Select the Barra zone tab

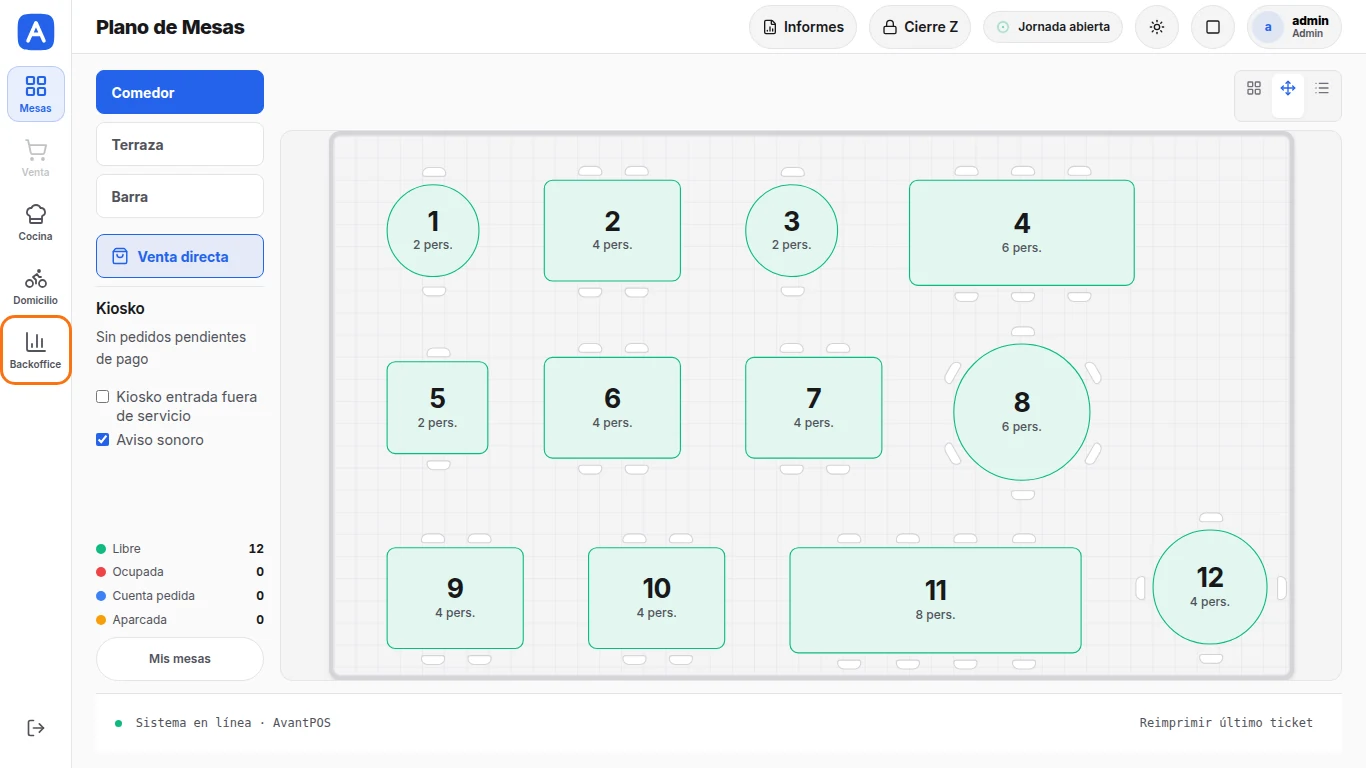click(x=180, y=196)
